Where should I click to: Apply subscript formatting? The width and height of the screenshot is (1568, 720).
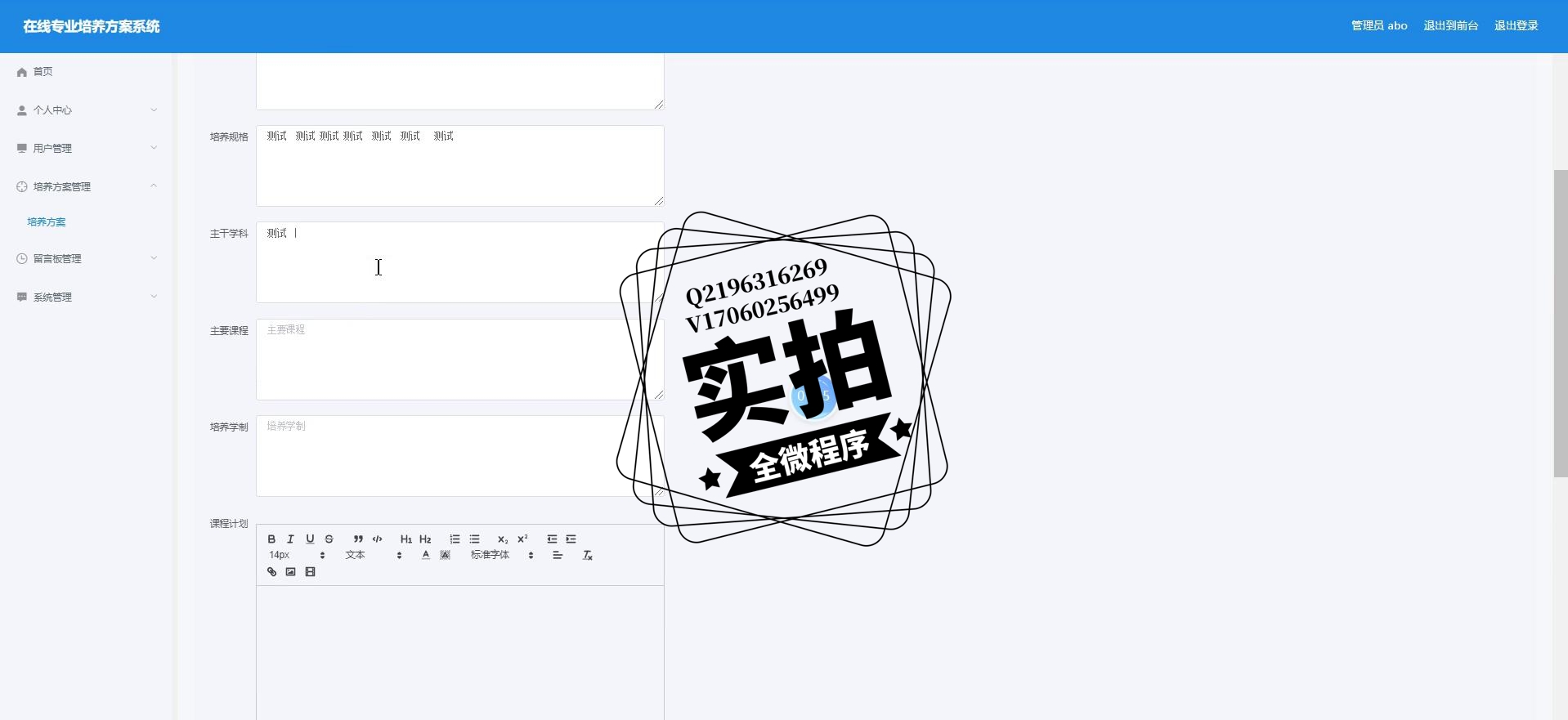tap(503, 539)
